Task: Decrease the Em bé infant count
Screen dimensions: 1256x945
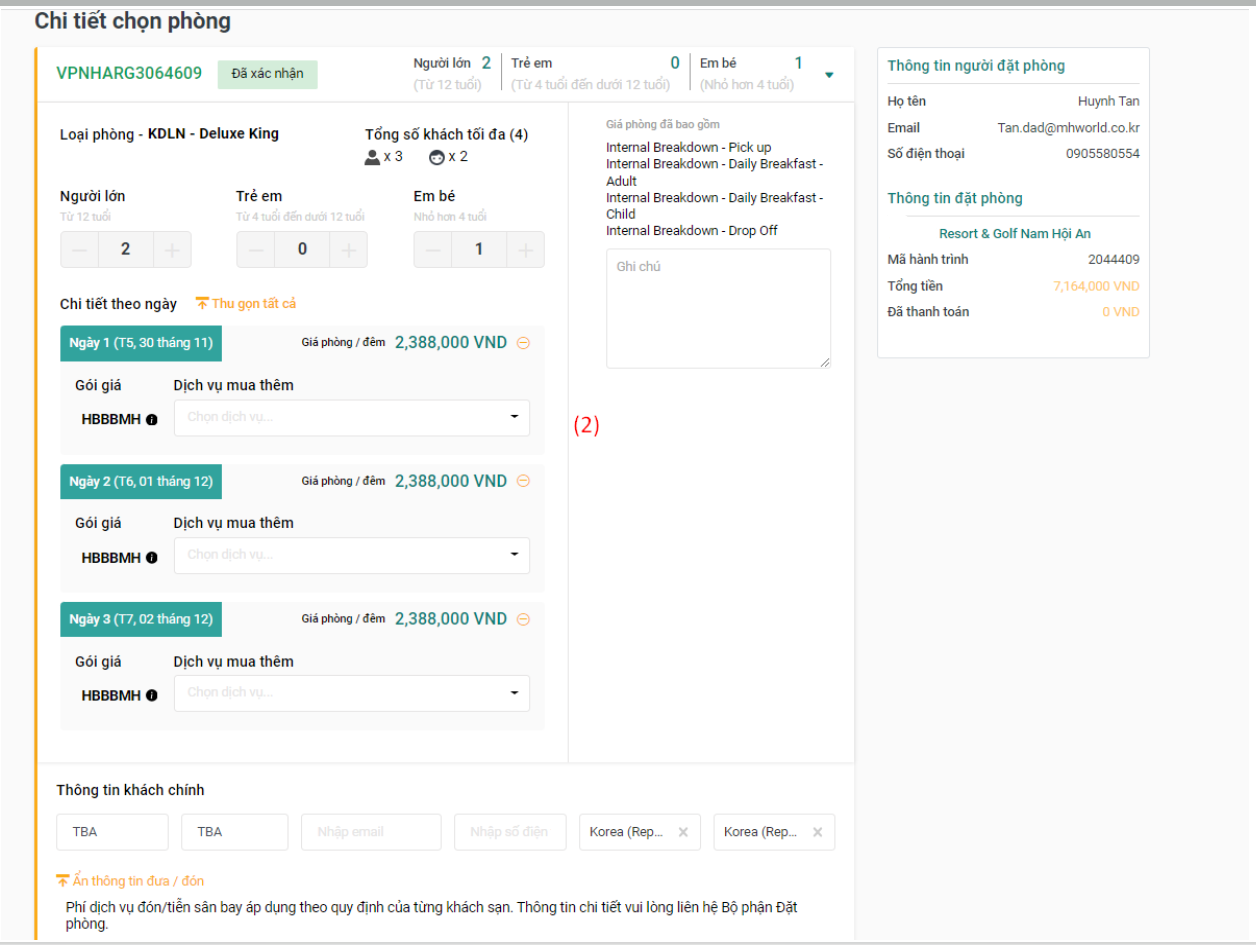Action: pos(433,250)
